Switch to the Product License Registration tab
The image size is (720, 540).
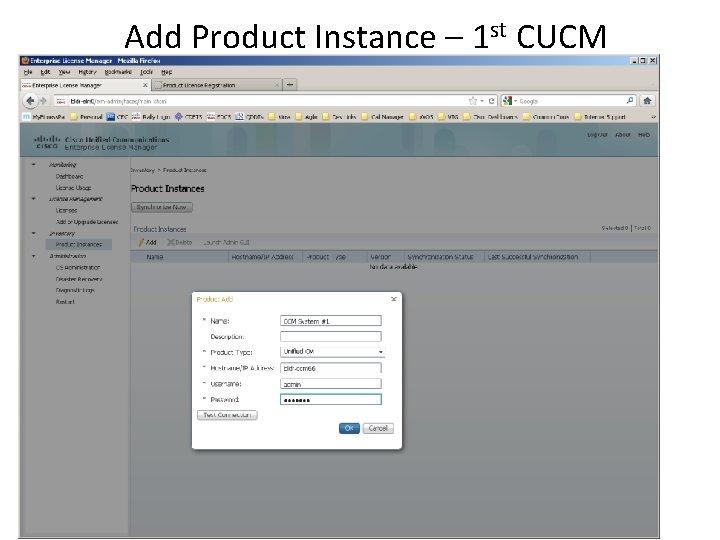click(x=216, y=85)
